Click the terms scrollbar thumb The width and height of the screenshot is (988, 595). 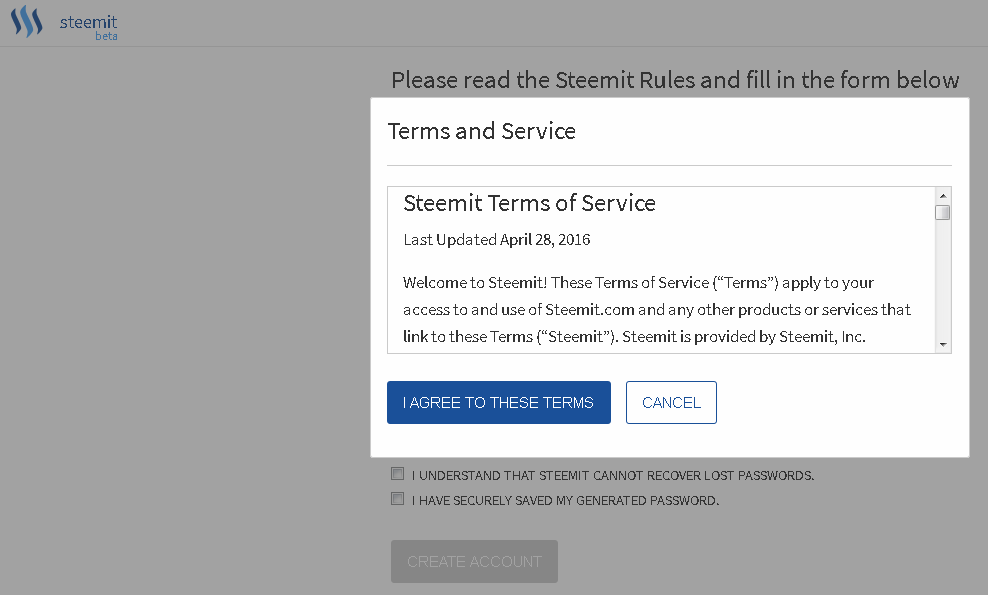tap(943, 212)
